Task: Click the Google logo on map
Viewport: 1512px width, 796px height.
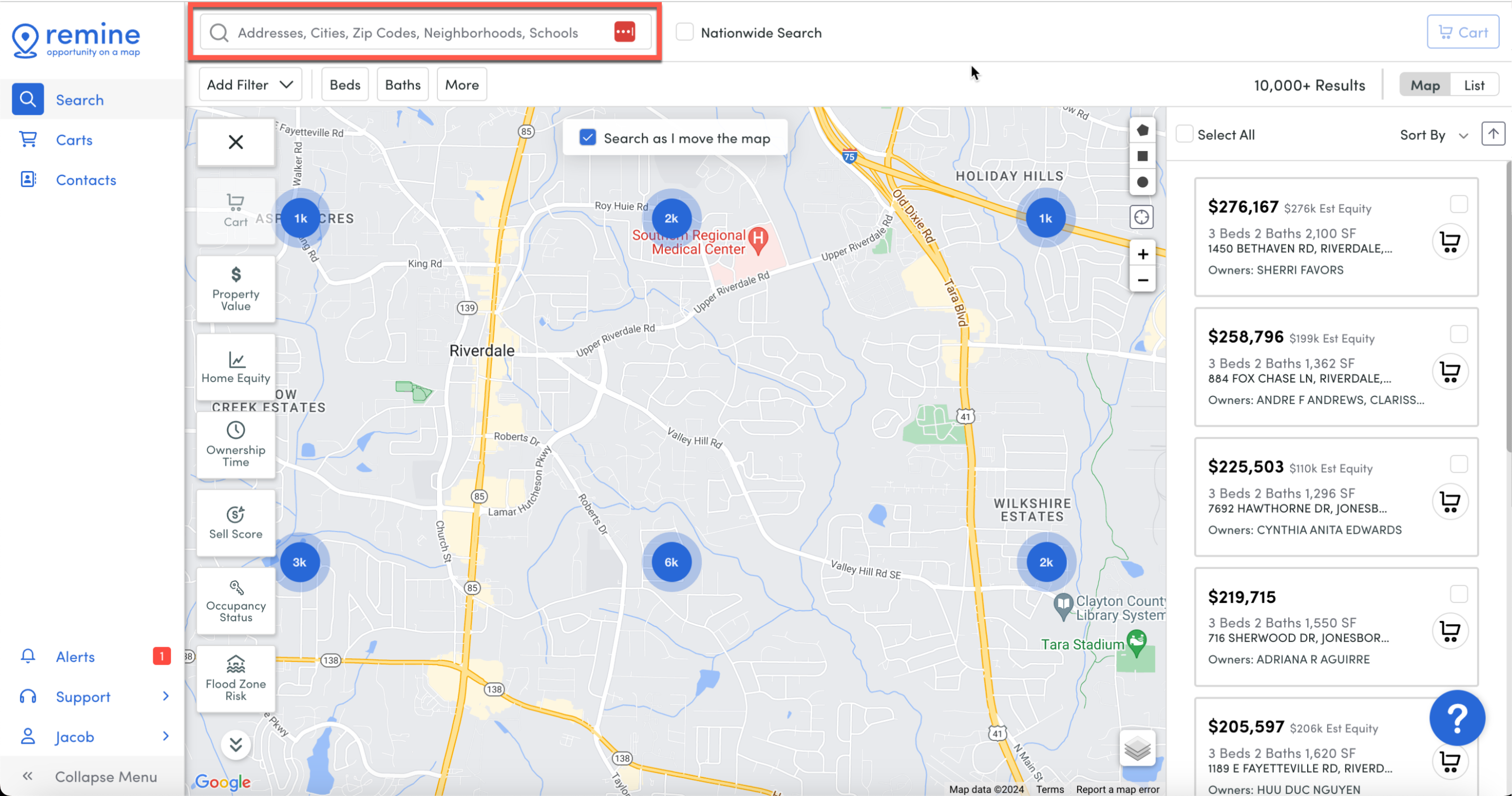Action: (222, 782)
